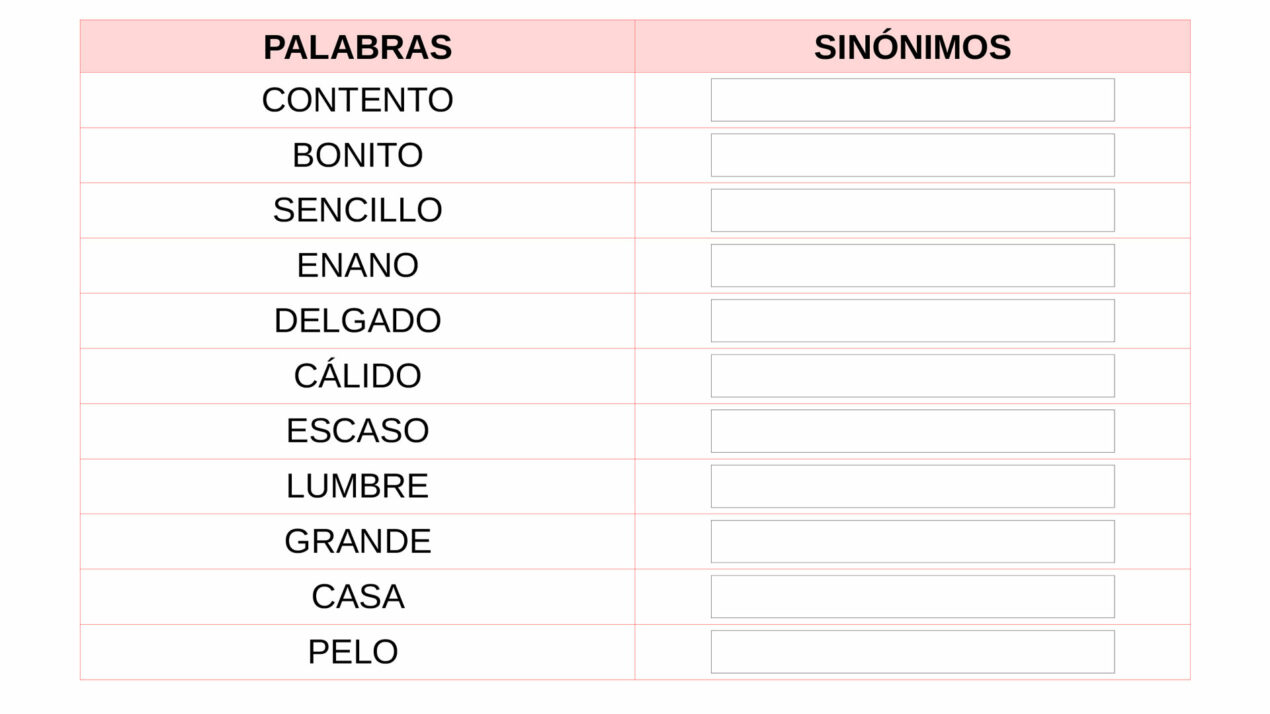Screen dimensions: 1270x714
Task: Click the answer field for PELO
Action: tap(912, 652)
